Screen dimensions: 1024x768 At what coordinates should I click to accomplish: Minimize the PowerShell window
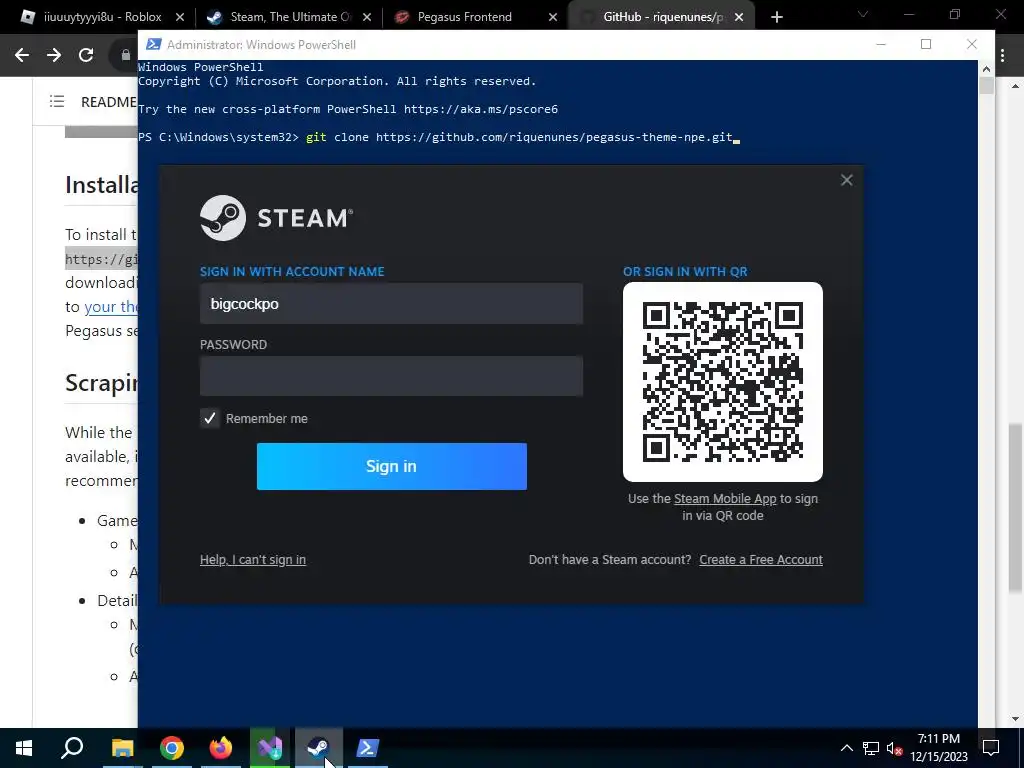pos(881,44)
